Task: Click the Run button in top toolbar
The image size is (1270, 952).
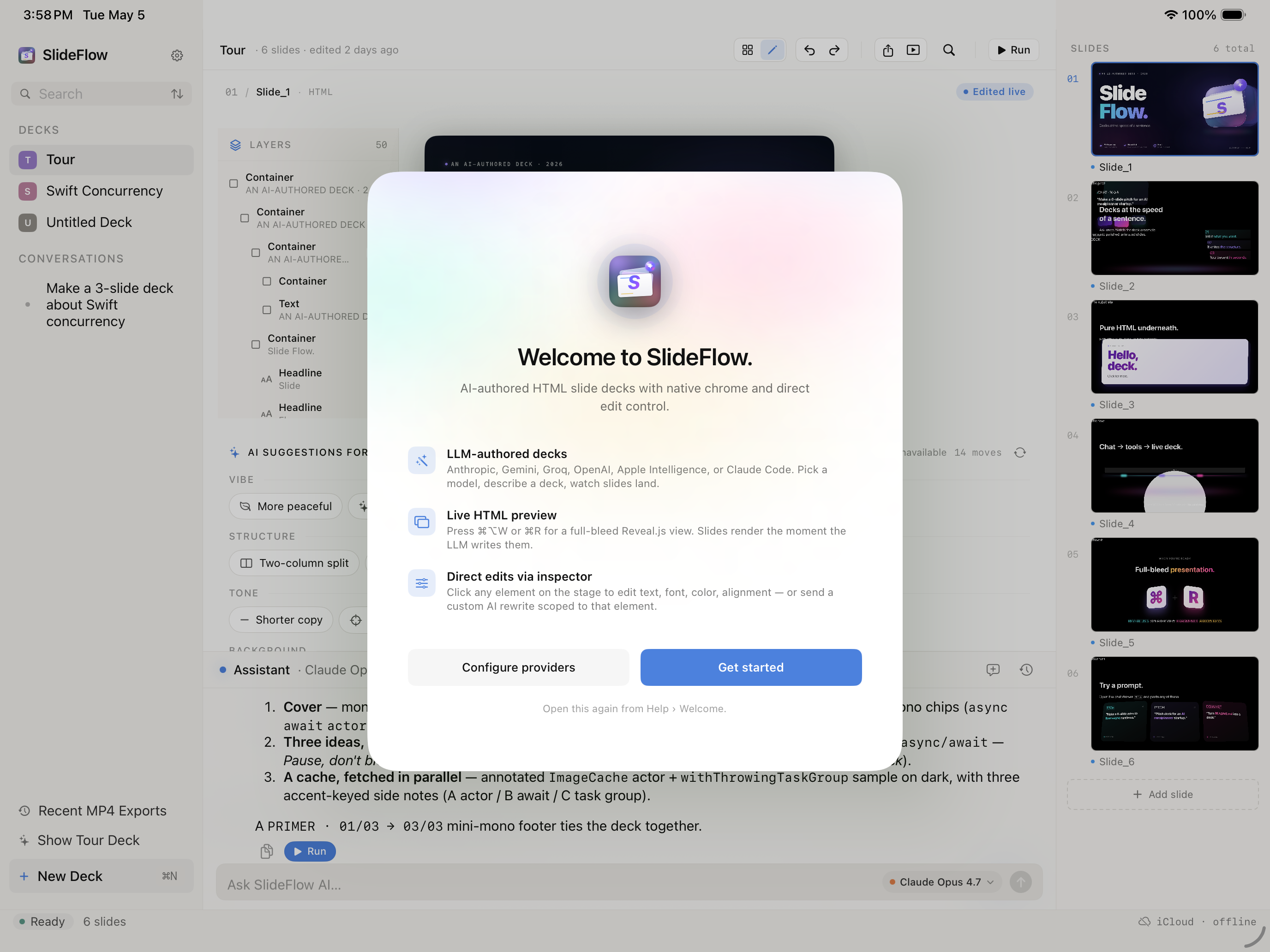Action: click(1013, 50)
